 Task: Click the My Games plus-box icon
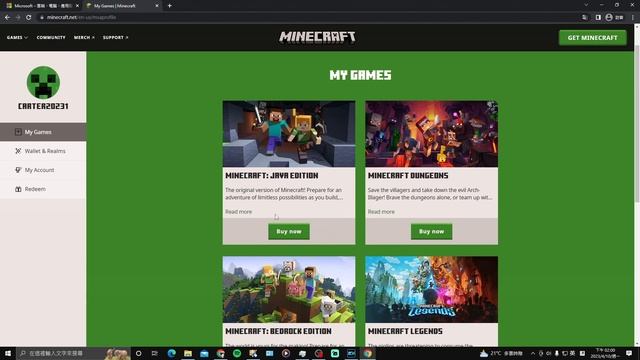(18, 132)
